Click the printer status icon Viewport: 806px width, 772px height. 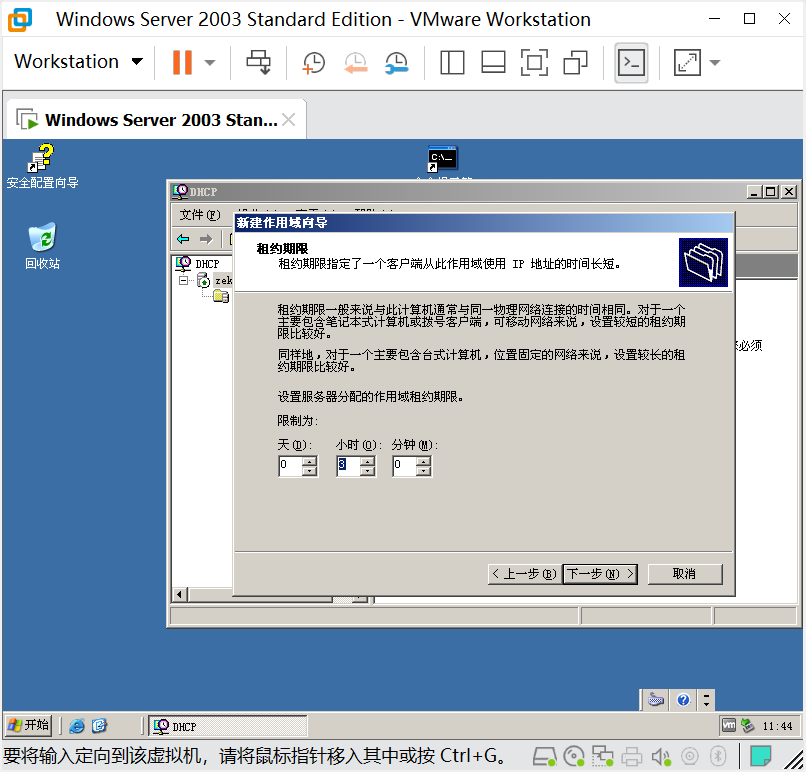(x=632, y=757)
